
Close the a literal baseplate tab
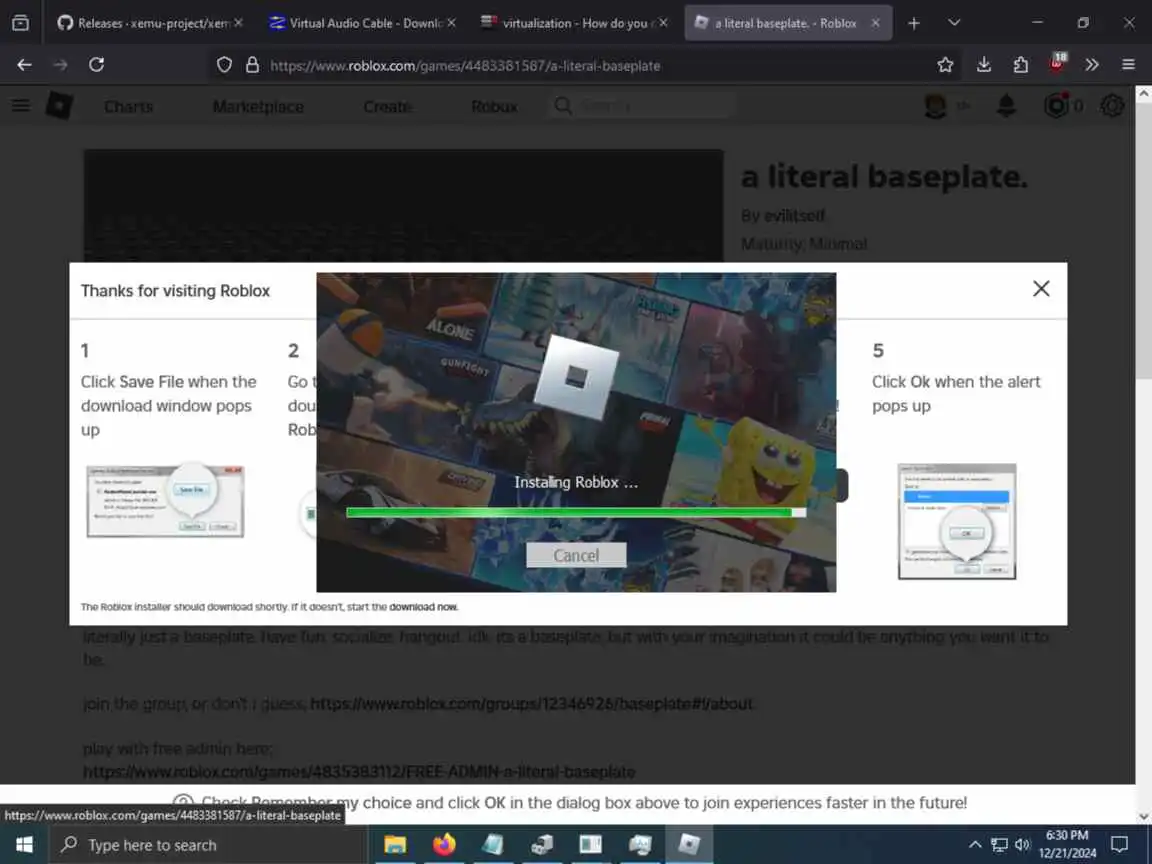[876, 23]
